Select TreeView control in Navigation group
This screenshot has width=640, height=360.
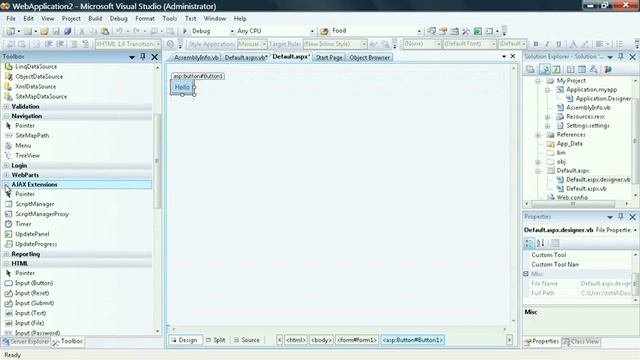[x=28, y=156]
